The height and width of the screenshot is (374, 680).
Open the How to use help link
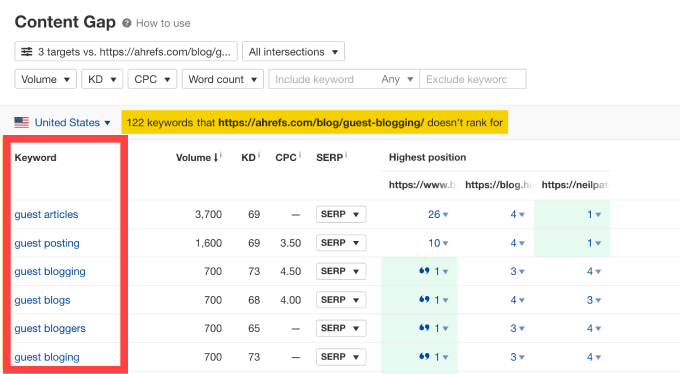(163, 23)
